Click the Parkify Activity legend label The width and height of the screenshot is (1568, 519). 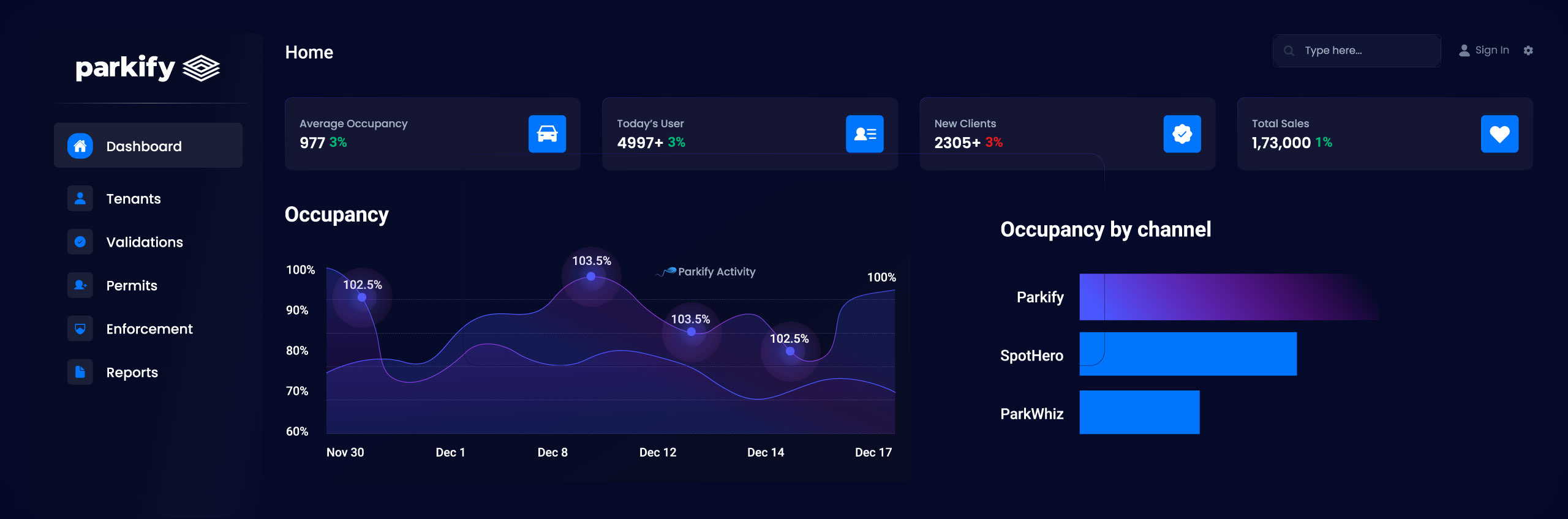point(716,272)
